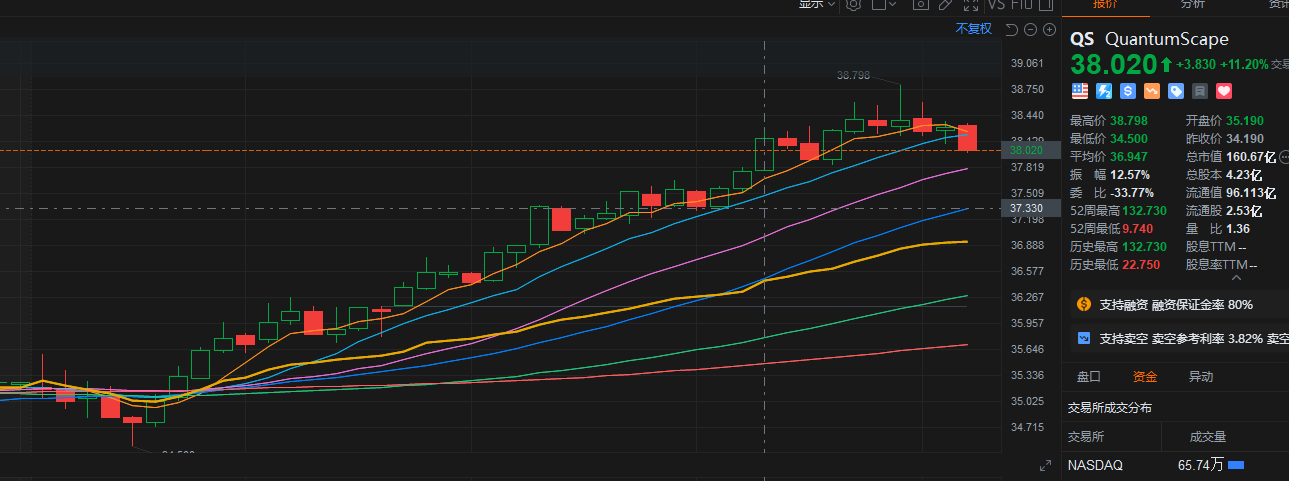Click the 成交量 column header
The width and height of the screenshot is (1289, 481).
(x=1207, y=436)
